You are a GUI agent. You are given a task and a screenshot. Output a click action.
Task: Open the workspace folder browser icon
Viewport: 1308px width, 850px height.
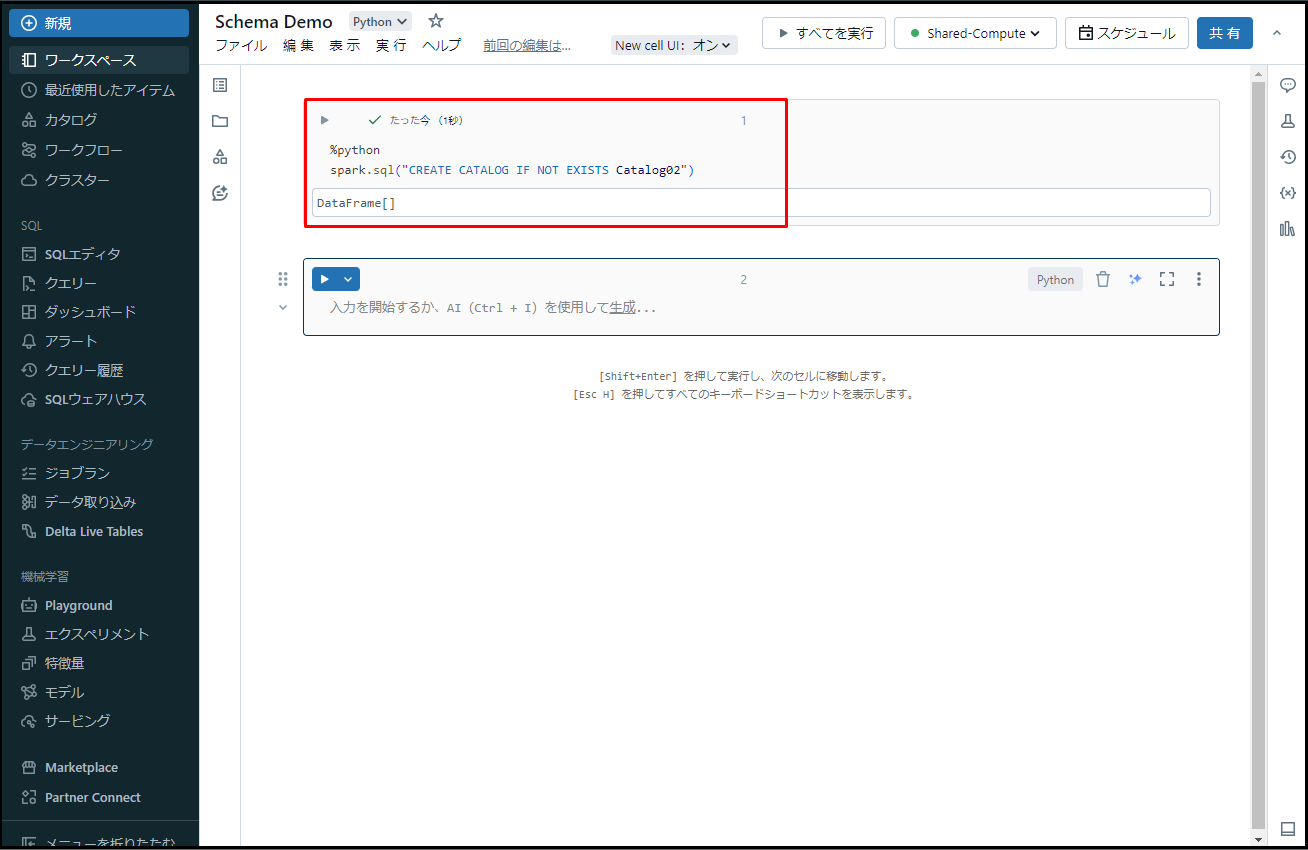(x=220, y=121)
